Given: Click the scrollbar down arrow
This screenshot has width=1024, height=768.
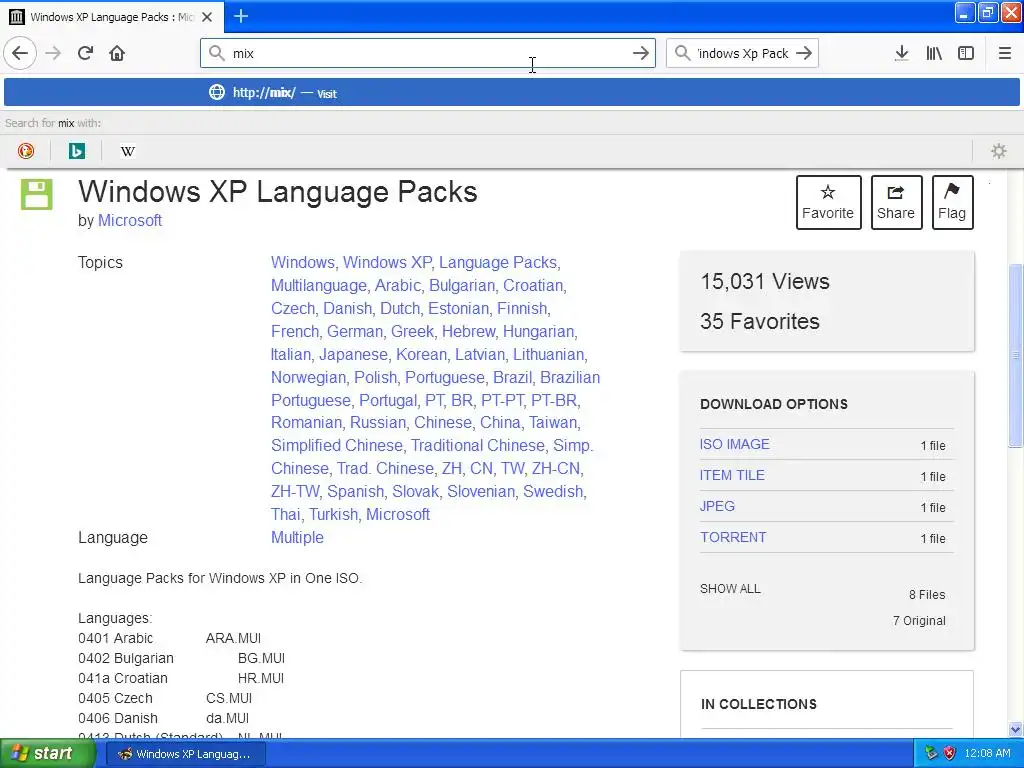Looking at the screenshot, I should pos(1015,729).
